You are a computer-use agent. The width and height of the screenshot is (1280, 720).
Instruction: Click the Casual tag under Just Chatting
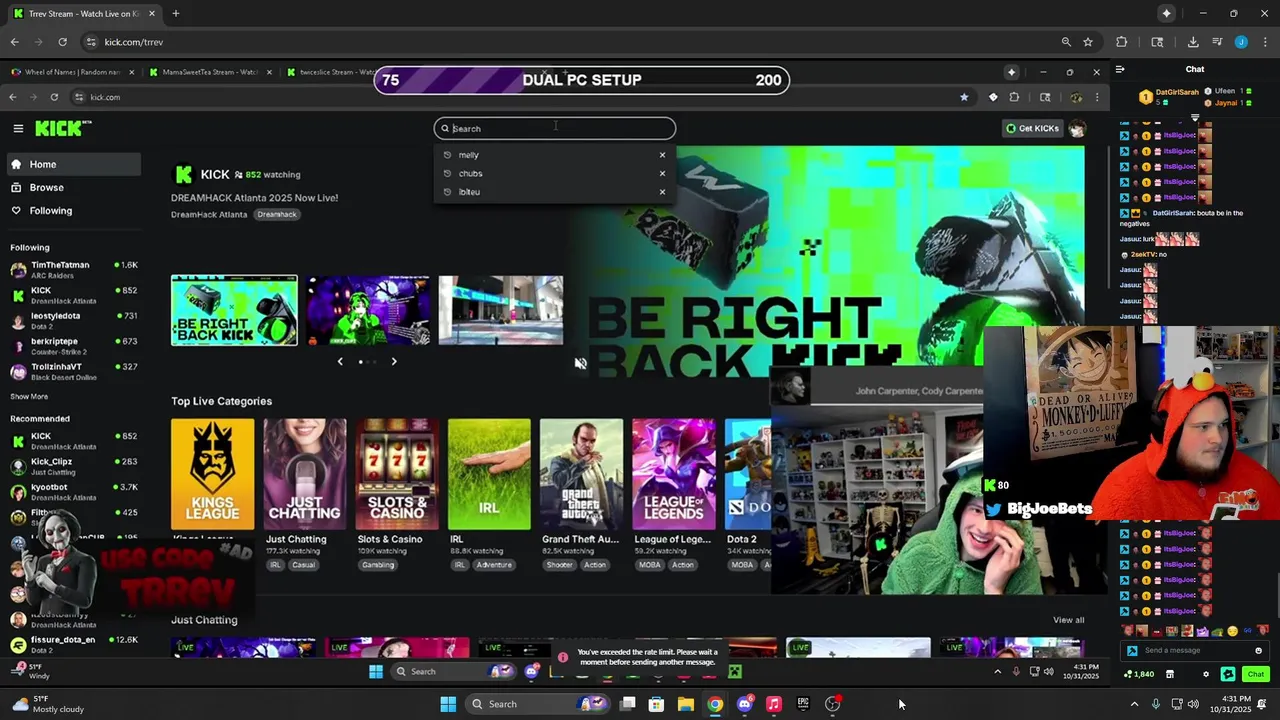[x=303, y=565]
